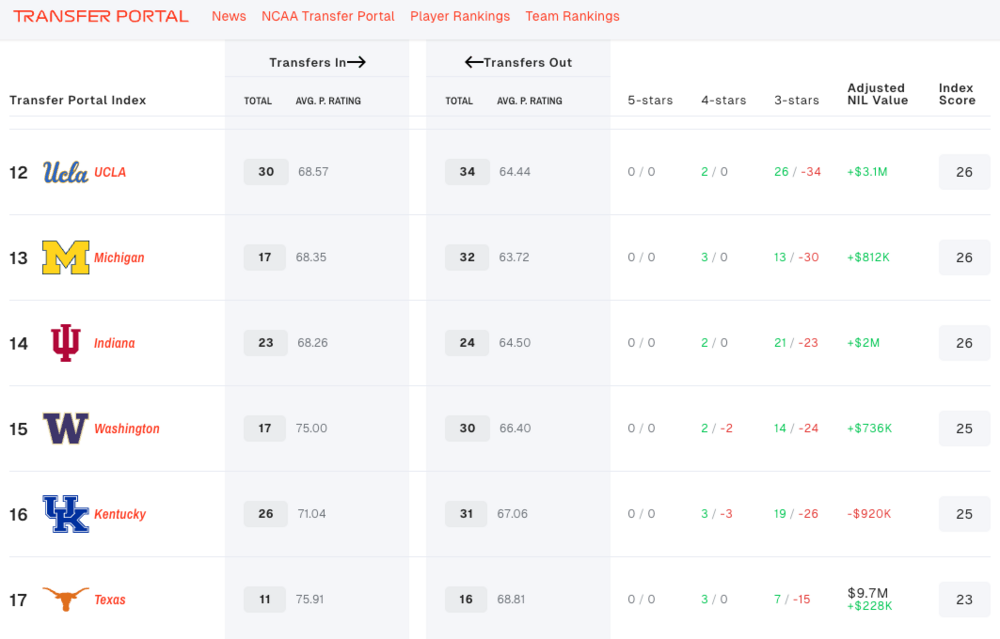The height and width of the screenshot is (639, 1000).
Task: Click the Index Score column header
Action: [x=957, y=94]
